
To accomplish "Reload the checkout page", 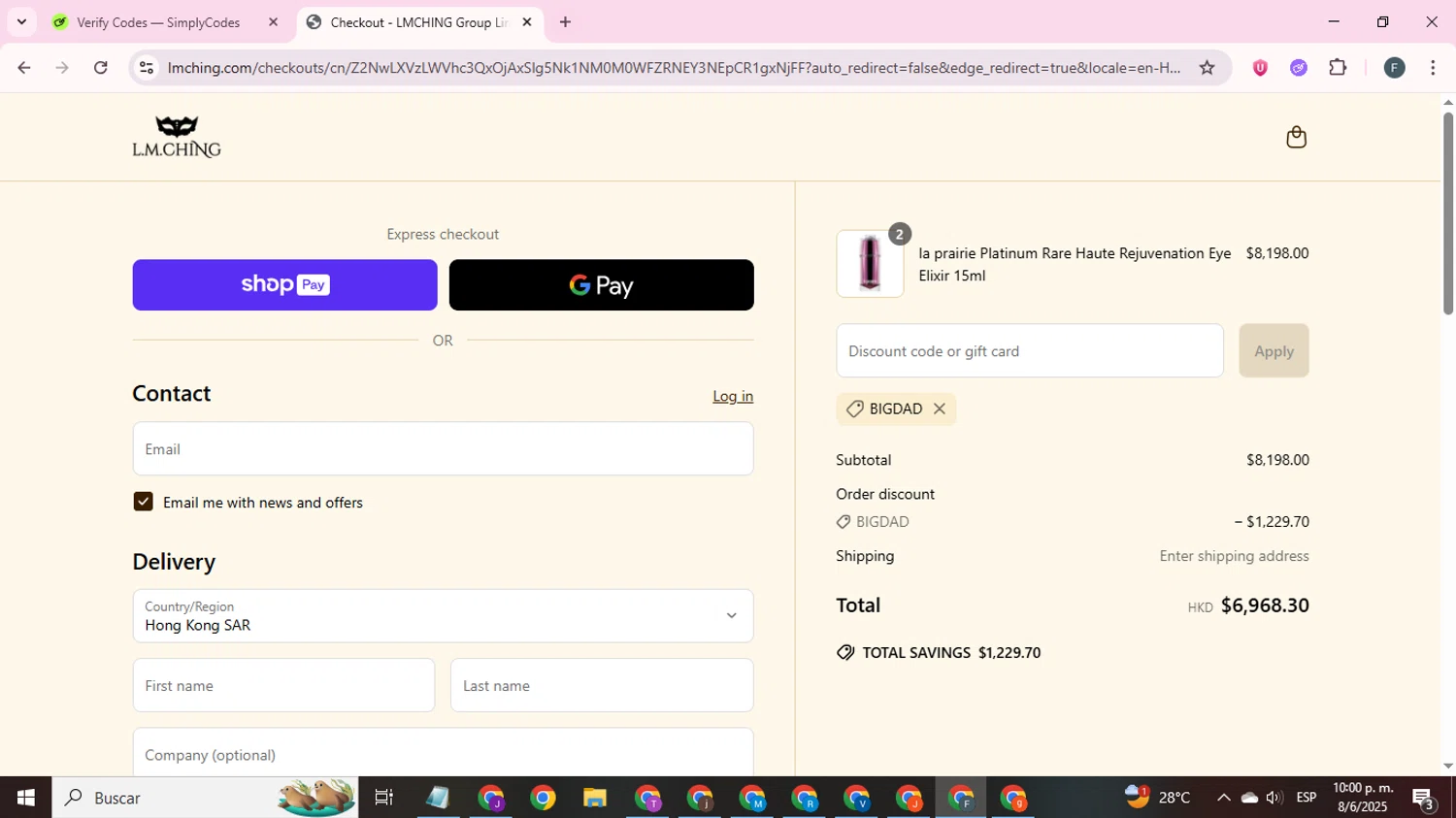I will pyautogui.click(x=101, y=67).
